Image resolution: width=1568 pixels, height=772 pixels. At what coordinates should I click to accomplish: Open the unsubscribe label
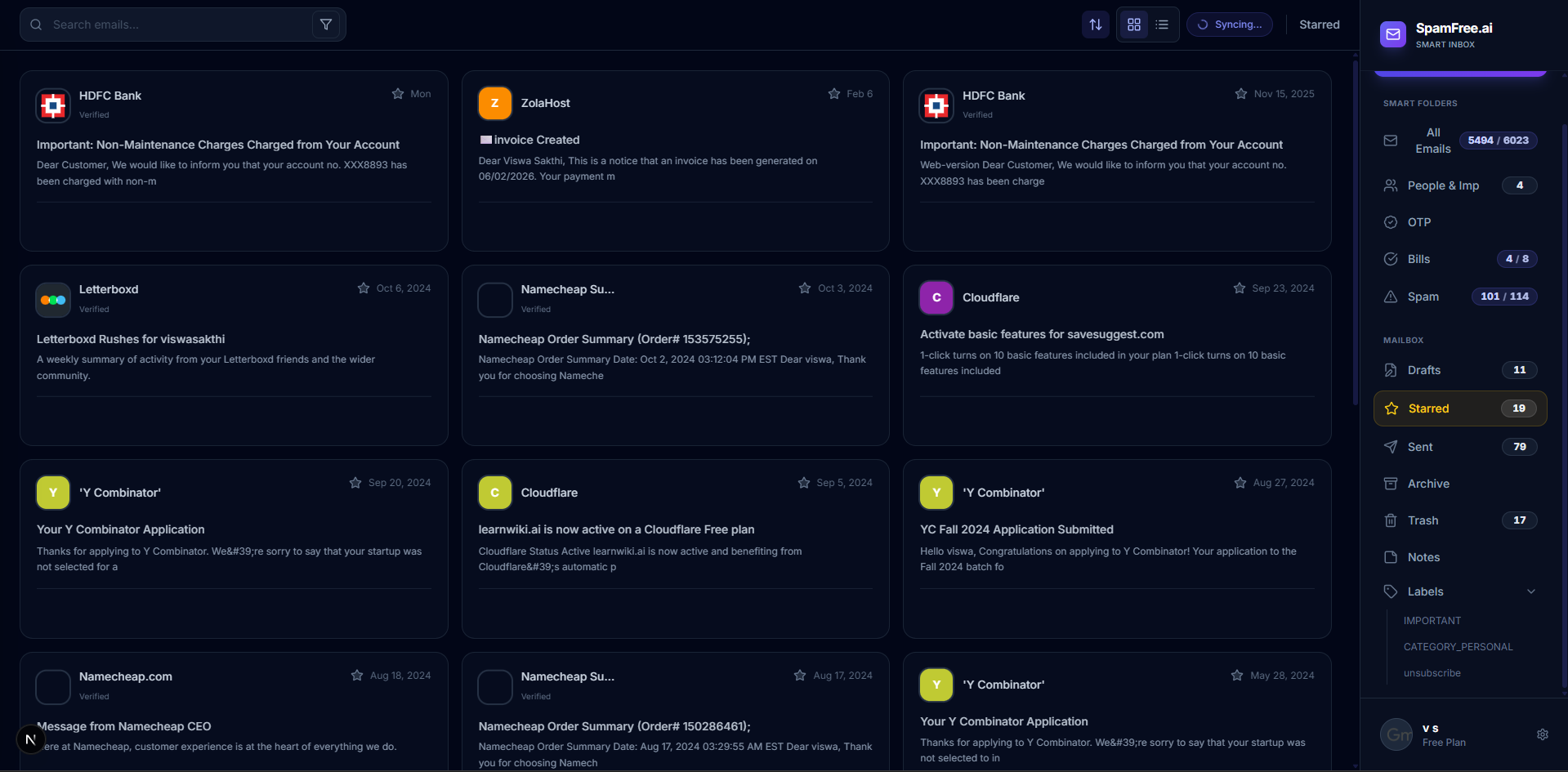(x=1432, y=673)
